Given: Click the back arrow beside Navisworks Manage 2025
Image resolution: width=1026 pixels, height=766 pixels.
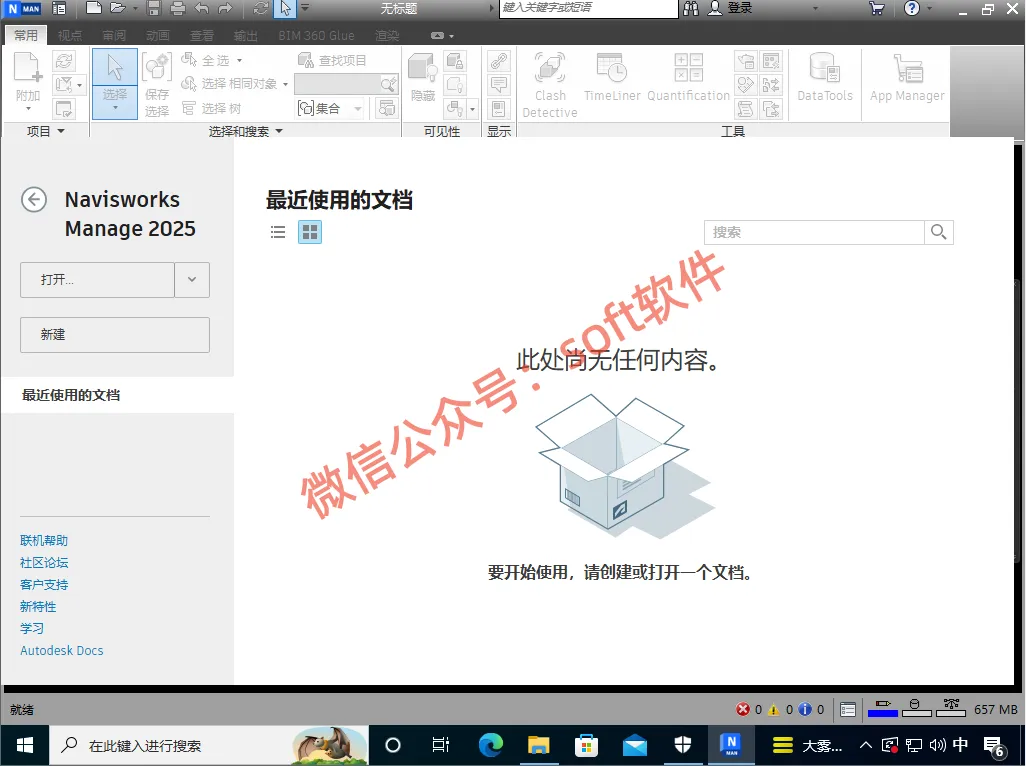Looking at the screenshot, I should point(34,200).
